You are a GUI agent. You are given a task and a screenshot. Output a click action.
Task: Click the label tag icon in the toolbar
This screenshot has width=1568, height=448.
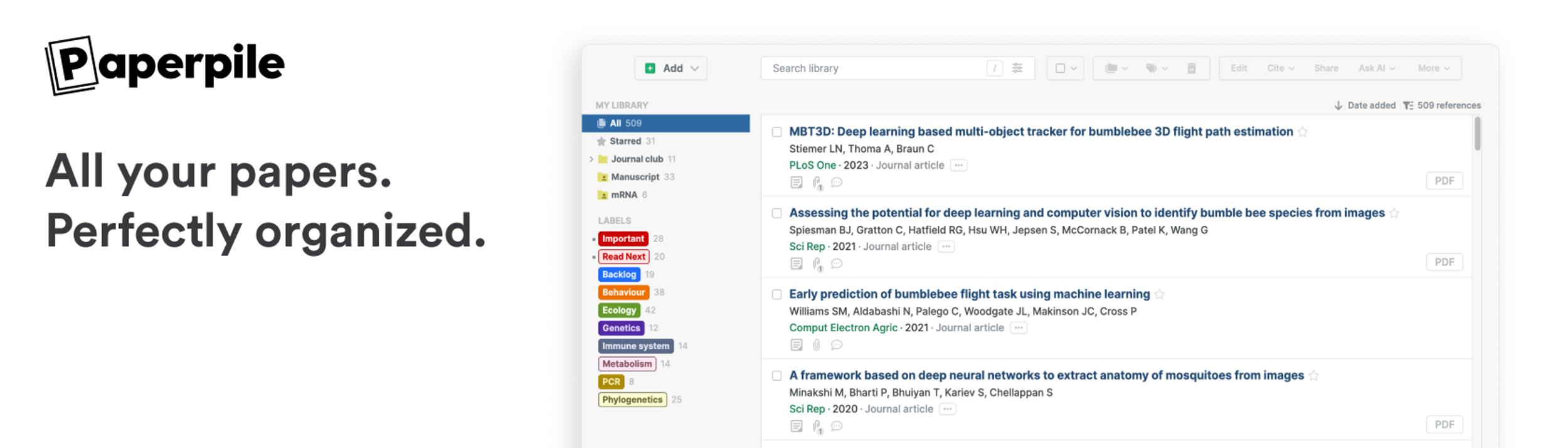click(1156, 68)
